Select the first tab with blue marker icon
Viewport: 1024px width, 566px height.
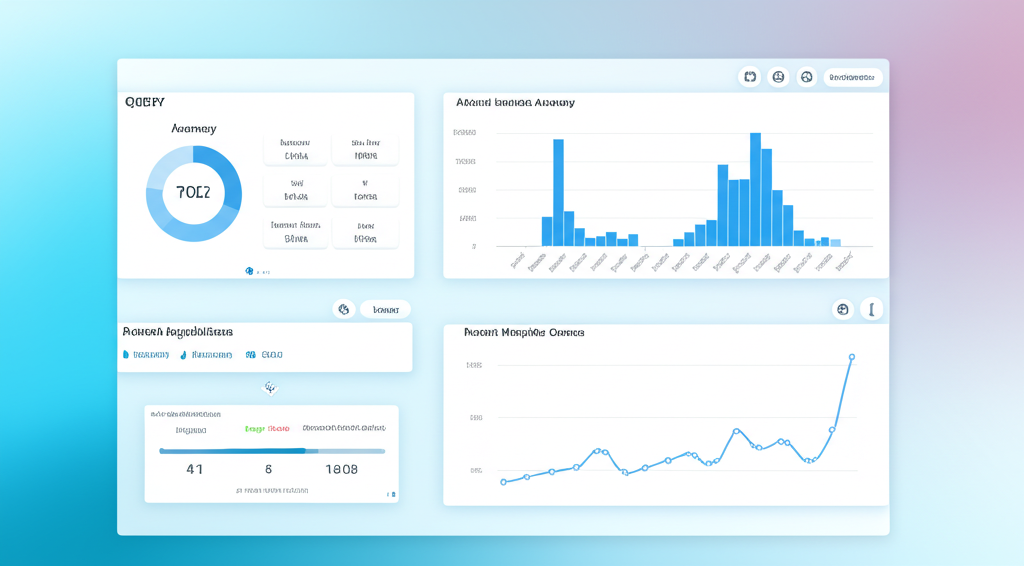click(146, 355)
